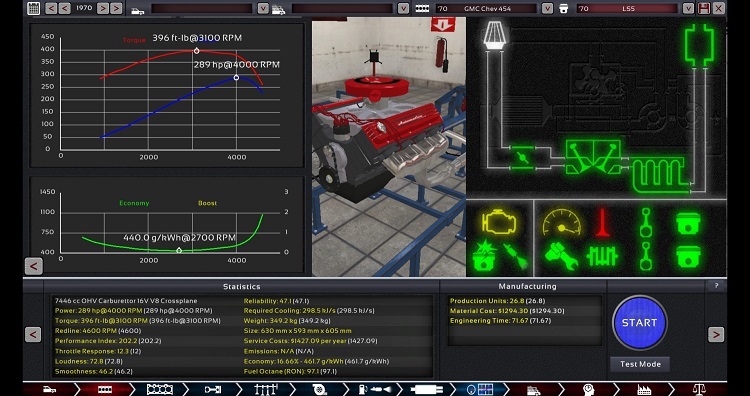Open the calendar icon in top bar
The width and height of the screenshot is (750, 396).
click(33, 8)
